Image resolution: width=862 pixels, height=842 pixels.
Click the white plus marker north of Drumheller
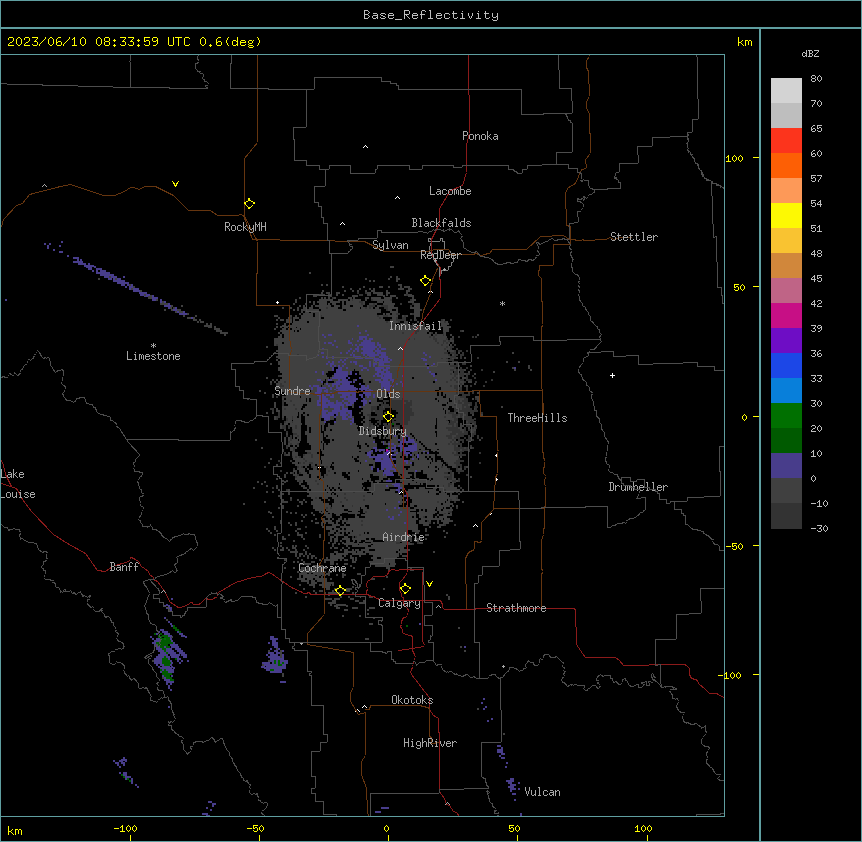612,375
